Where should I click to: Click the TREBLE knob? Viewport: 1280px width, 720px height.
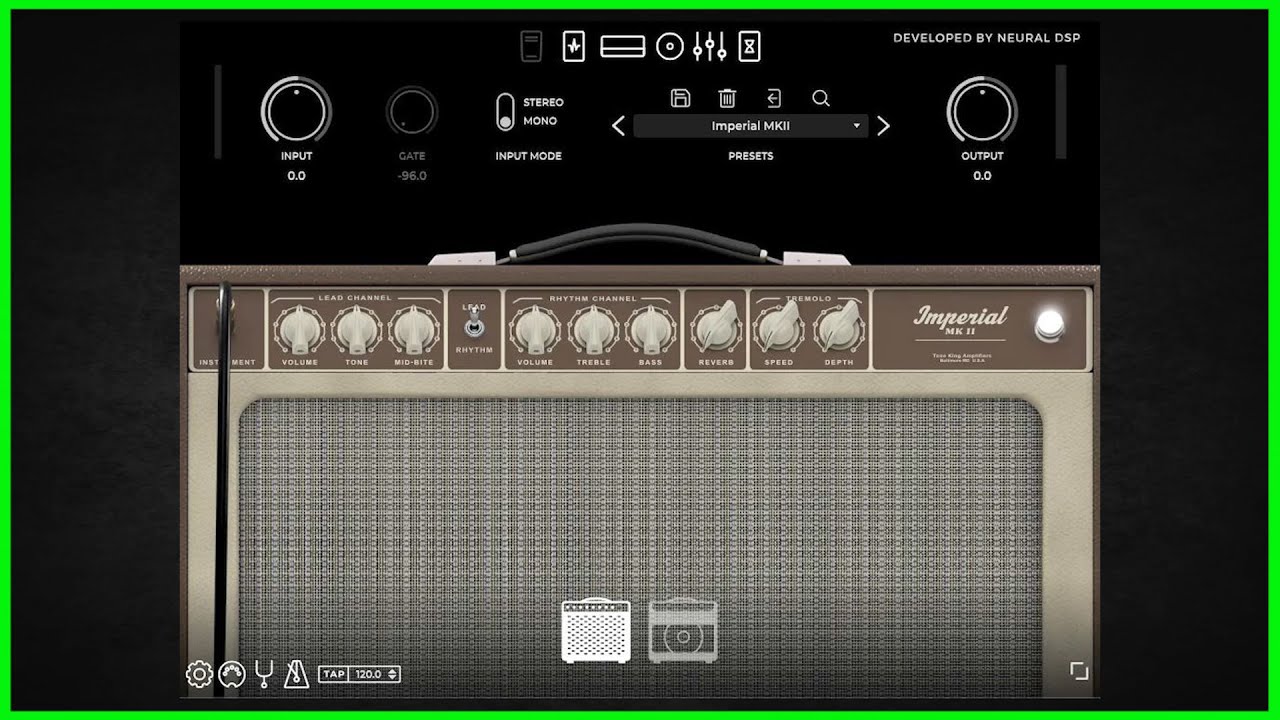593,329
